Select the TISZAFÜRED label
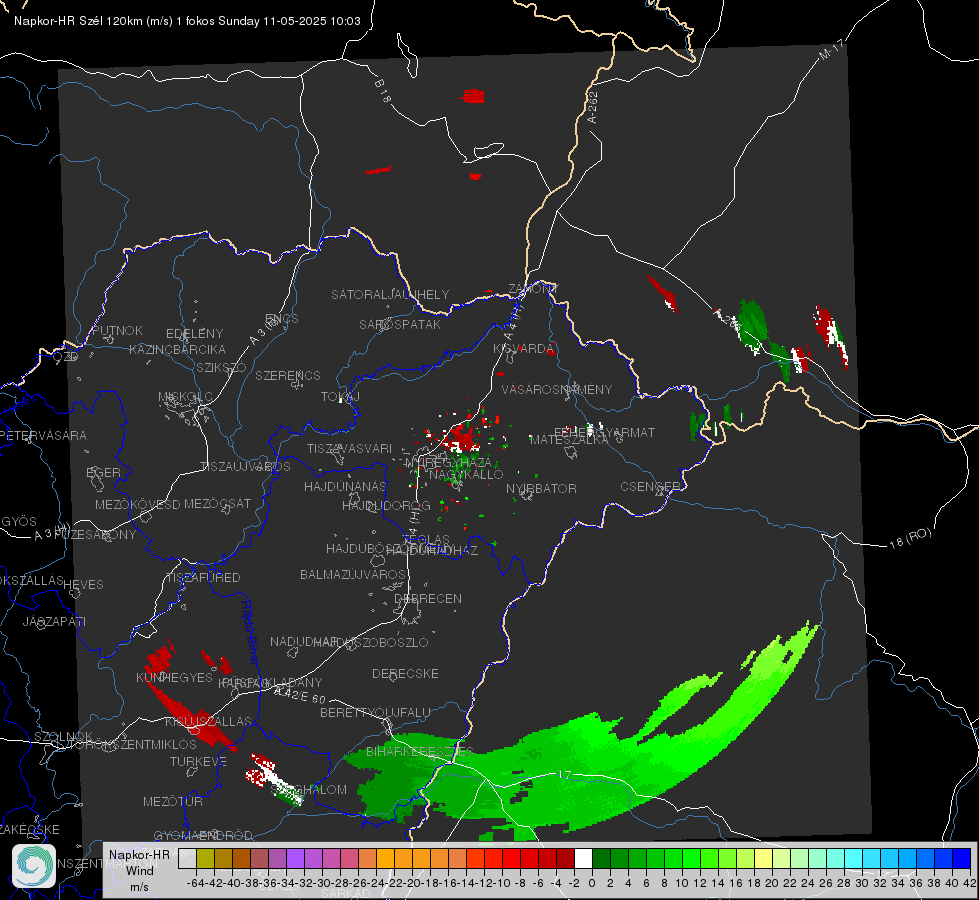This screenshot has width=979, height=900. pyautogui.click(x=204, y=578)
